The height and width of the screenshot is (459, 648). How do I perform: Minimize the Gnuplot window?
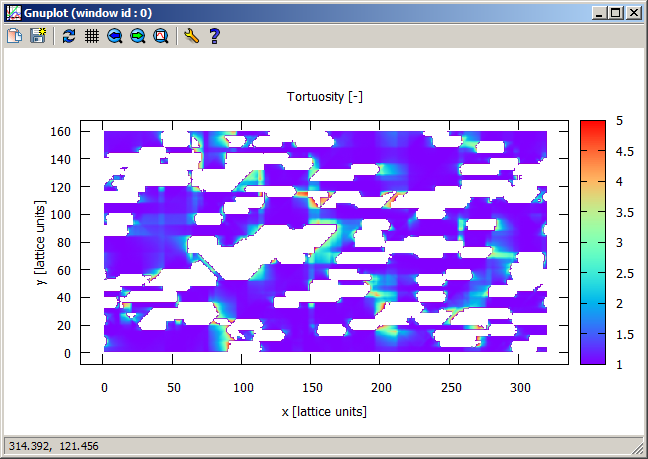point(599,13)
